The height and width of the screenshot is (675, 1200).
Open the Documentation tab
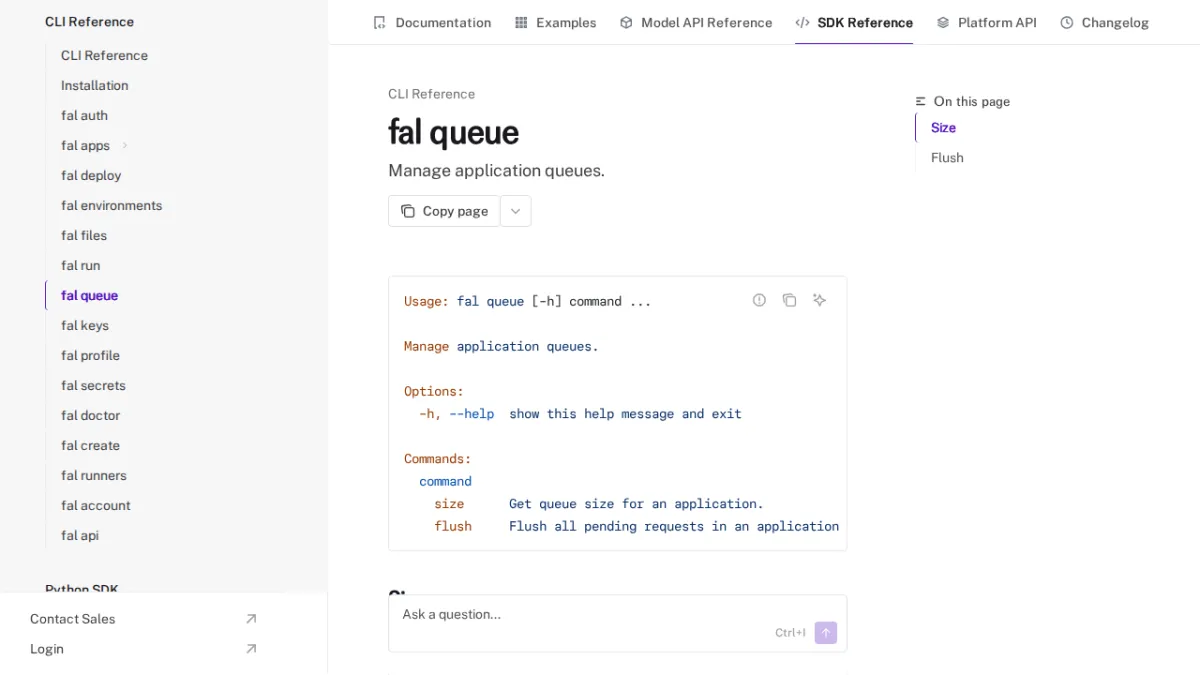pos(432,22)
